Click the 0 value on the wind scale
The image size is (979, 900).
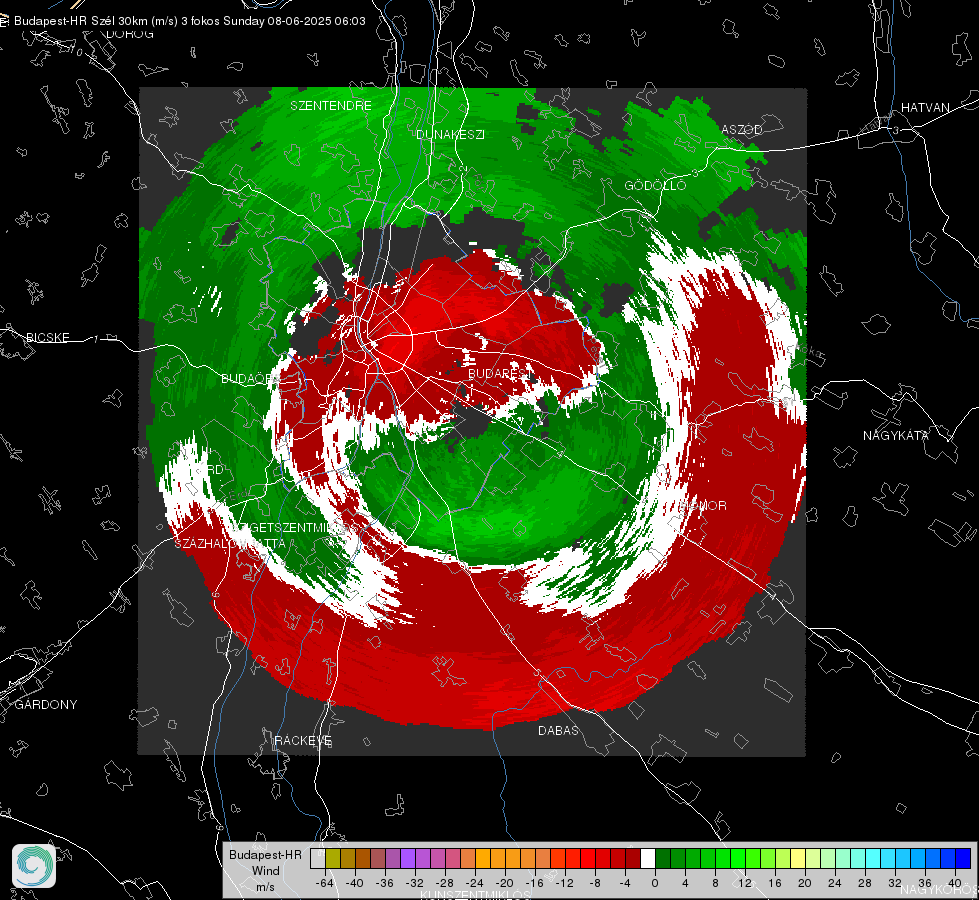[x=655, y=883]
